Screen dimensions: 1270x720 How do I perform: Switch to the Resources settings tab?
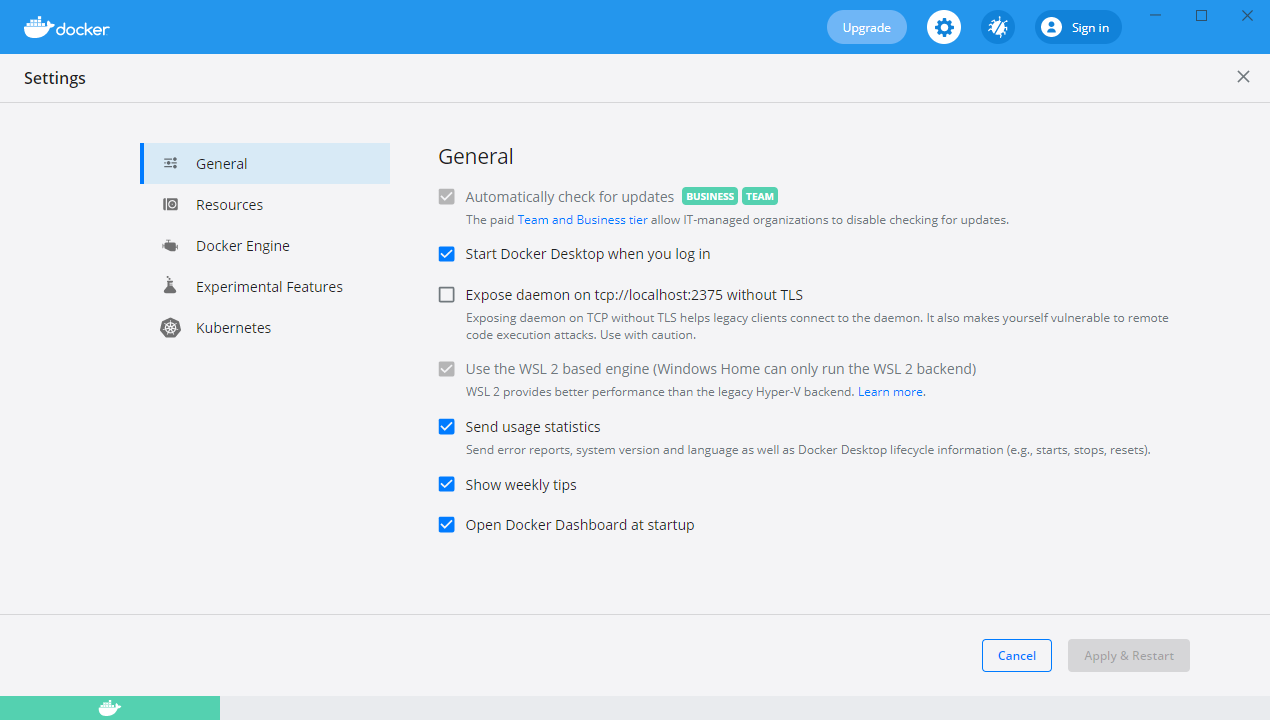tap(265, 204)
